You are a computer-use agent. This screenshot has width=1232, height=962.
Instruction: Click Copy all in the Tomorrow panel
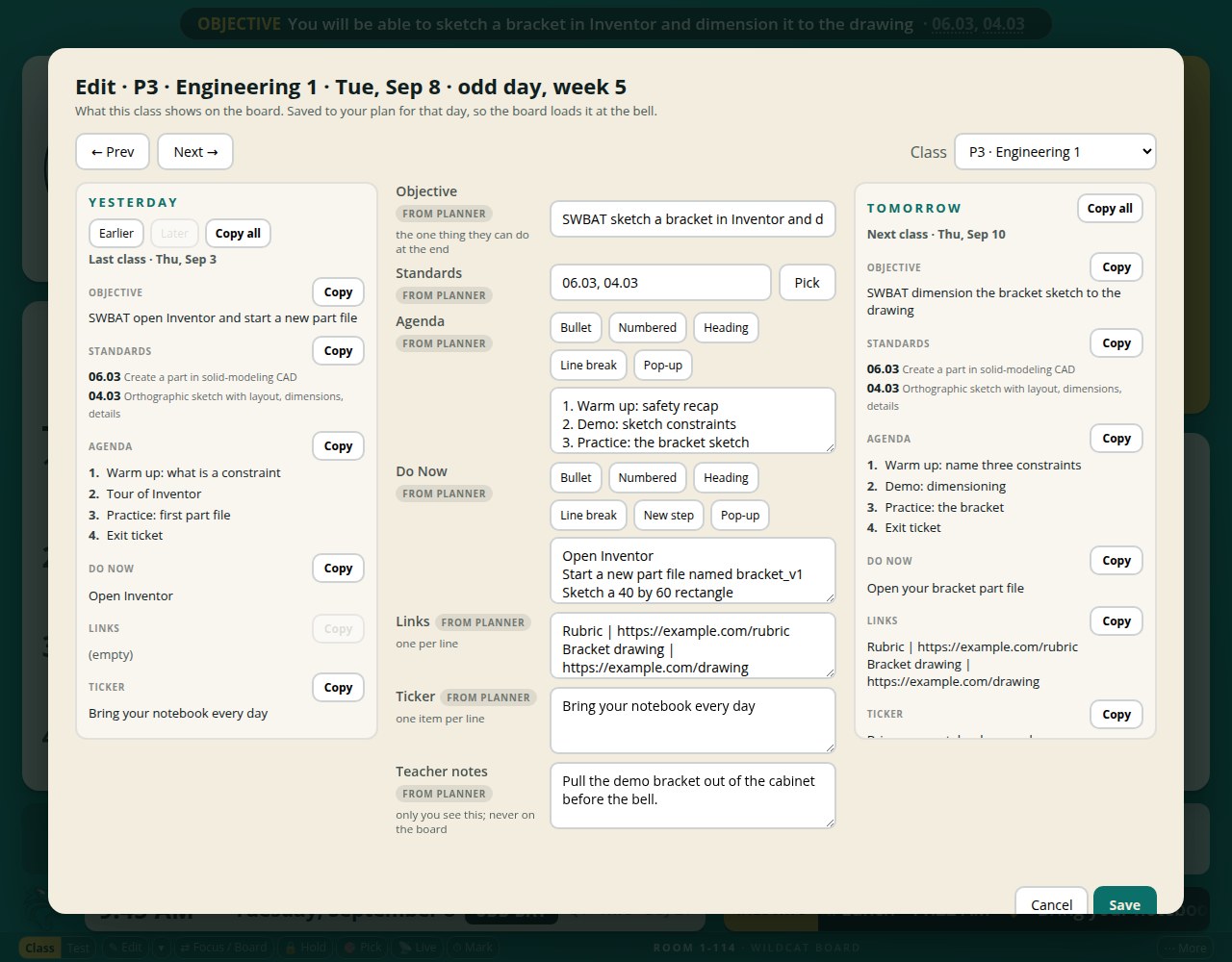tap(1110, 209)
